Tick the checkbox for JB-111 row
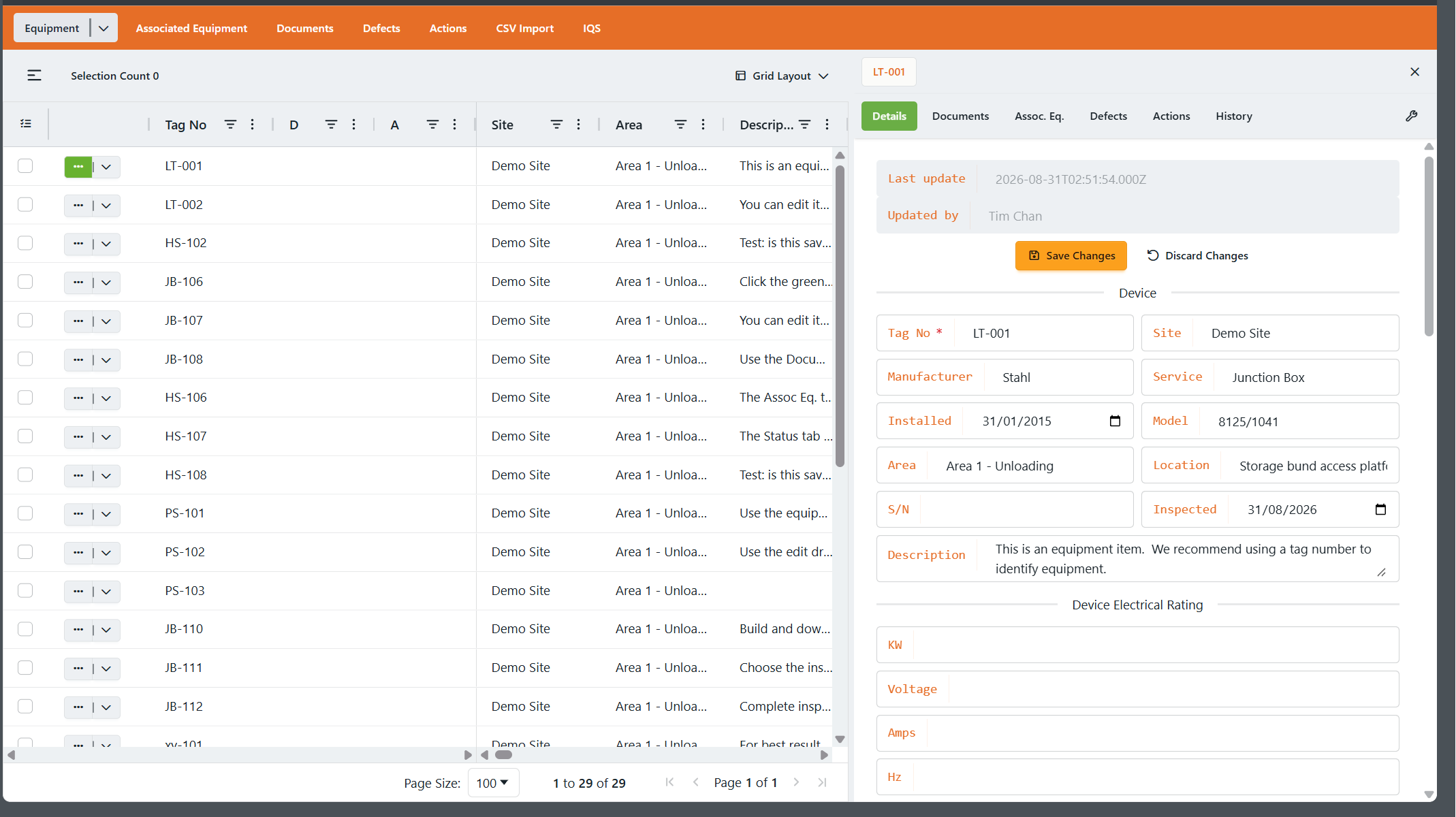 click(x=25, y=668)
